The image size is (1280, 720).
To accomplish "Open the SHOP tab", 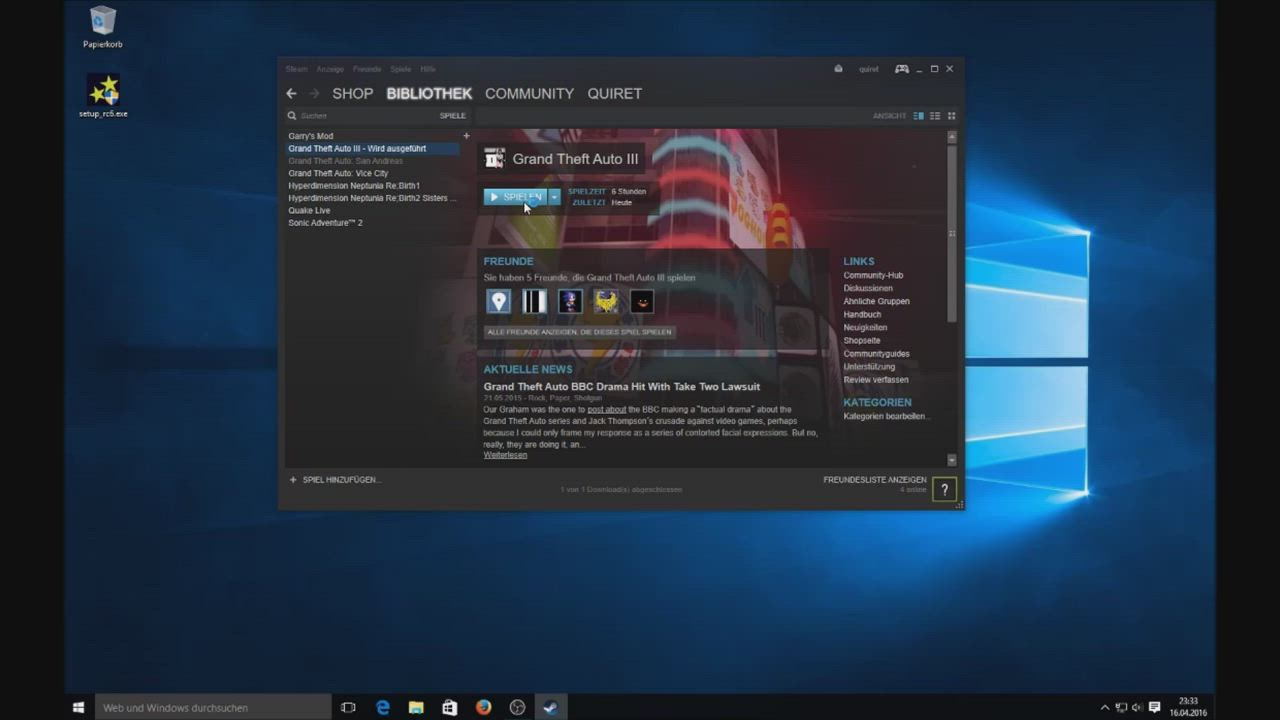I will coord(352,93).
